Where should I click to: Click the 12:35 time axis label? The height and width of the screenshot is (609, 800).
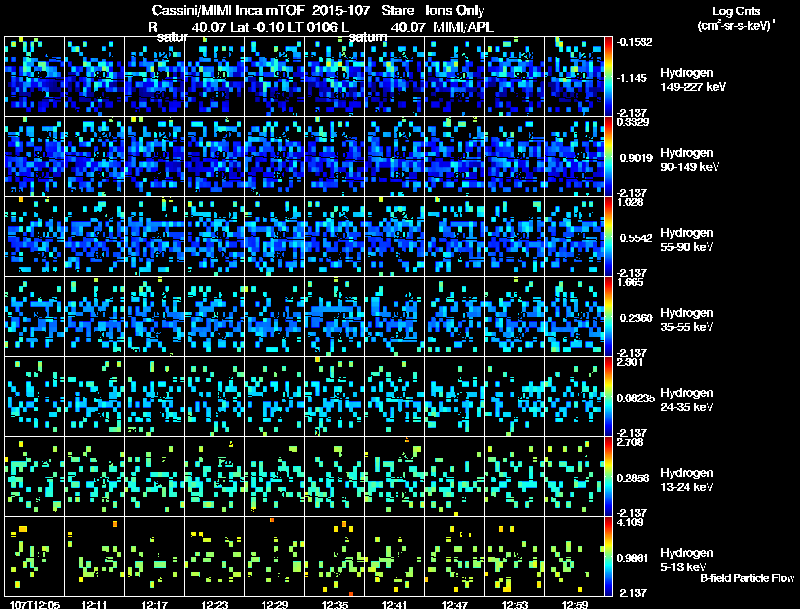coord(335,604)
